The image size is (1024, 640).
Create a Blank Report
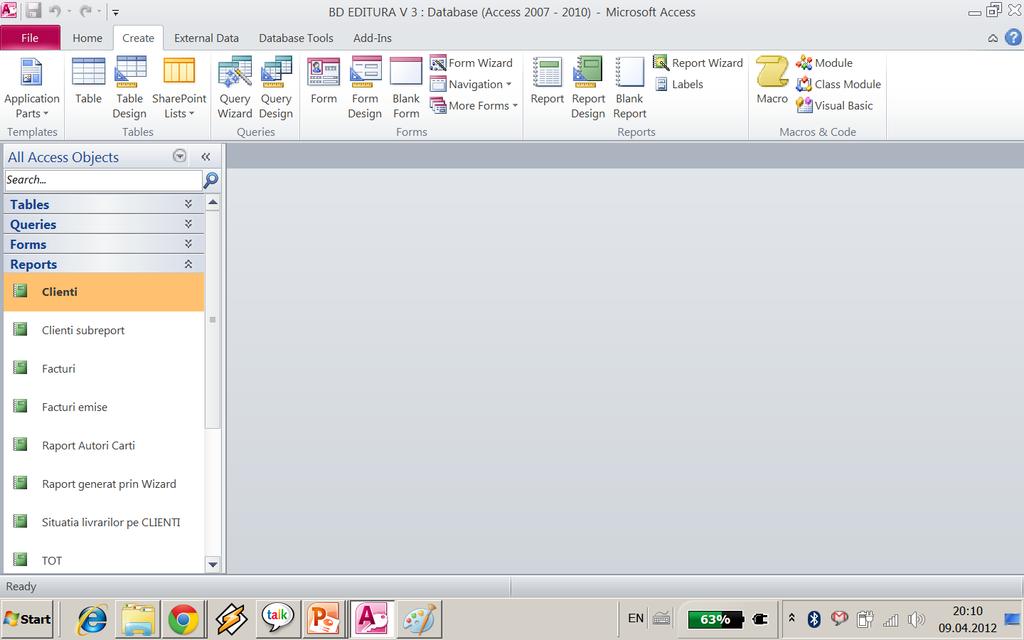(630, 88)
